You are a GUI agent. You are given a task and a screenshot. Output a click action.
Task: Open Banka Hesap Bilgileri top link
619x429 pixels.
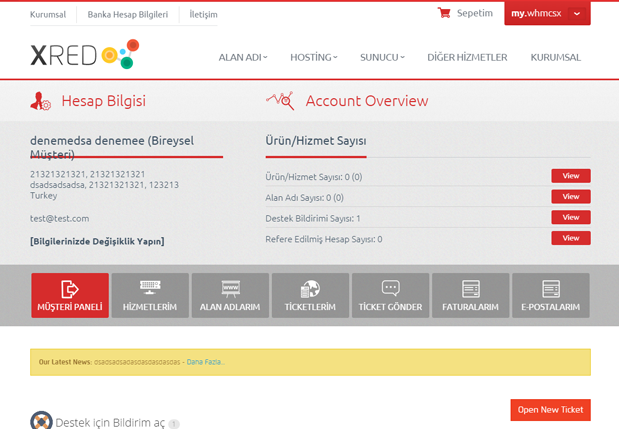point(129,15)
